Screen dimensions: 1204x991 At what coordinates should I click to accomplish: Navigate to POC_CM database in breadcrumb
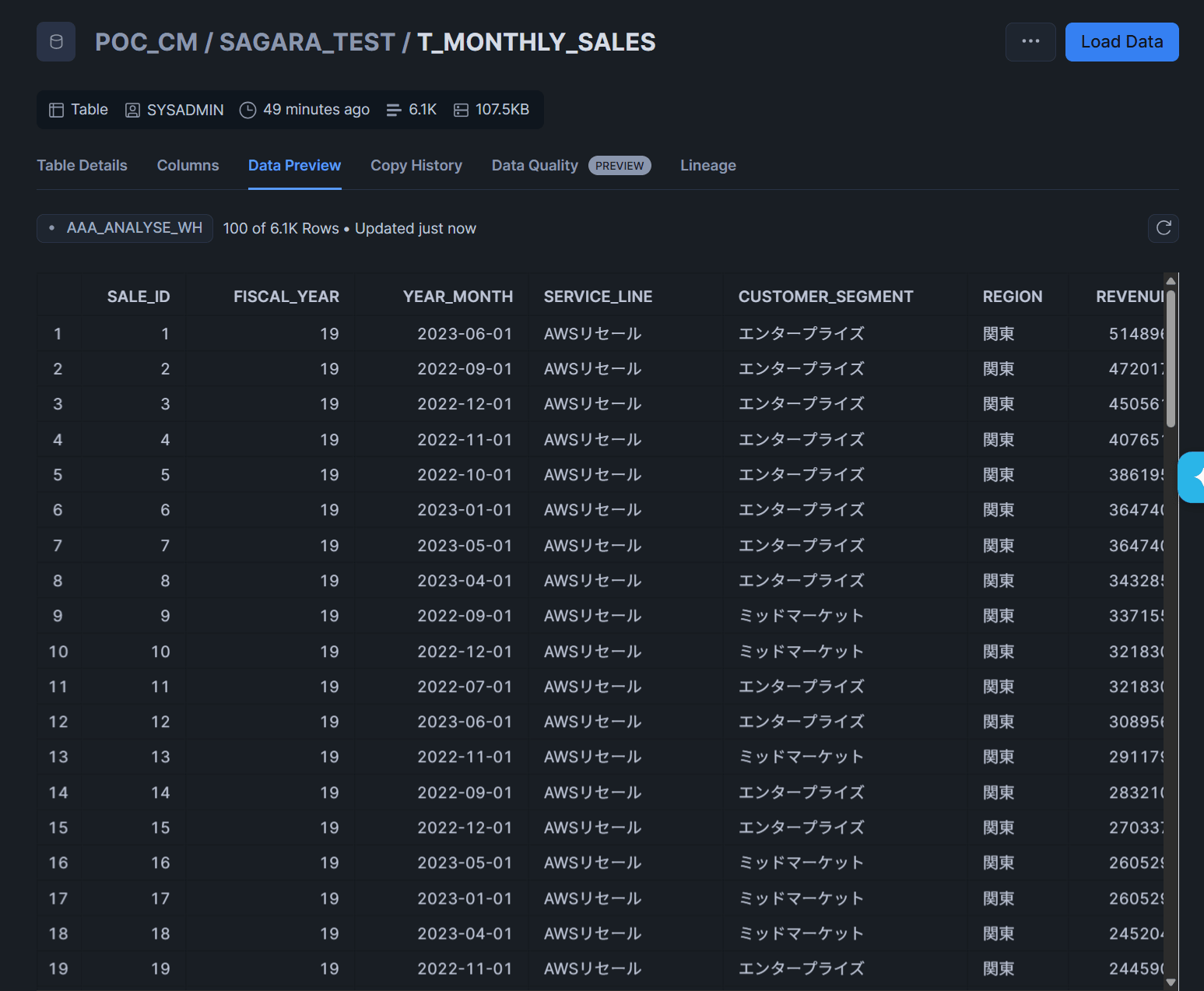(x=146, y=42)
